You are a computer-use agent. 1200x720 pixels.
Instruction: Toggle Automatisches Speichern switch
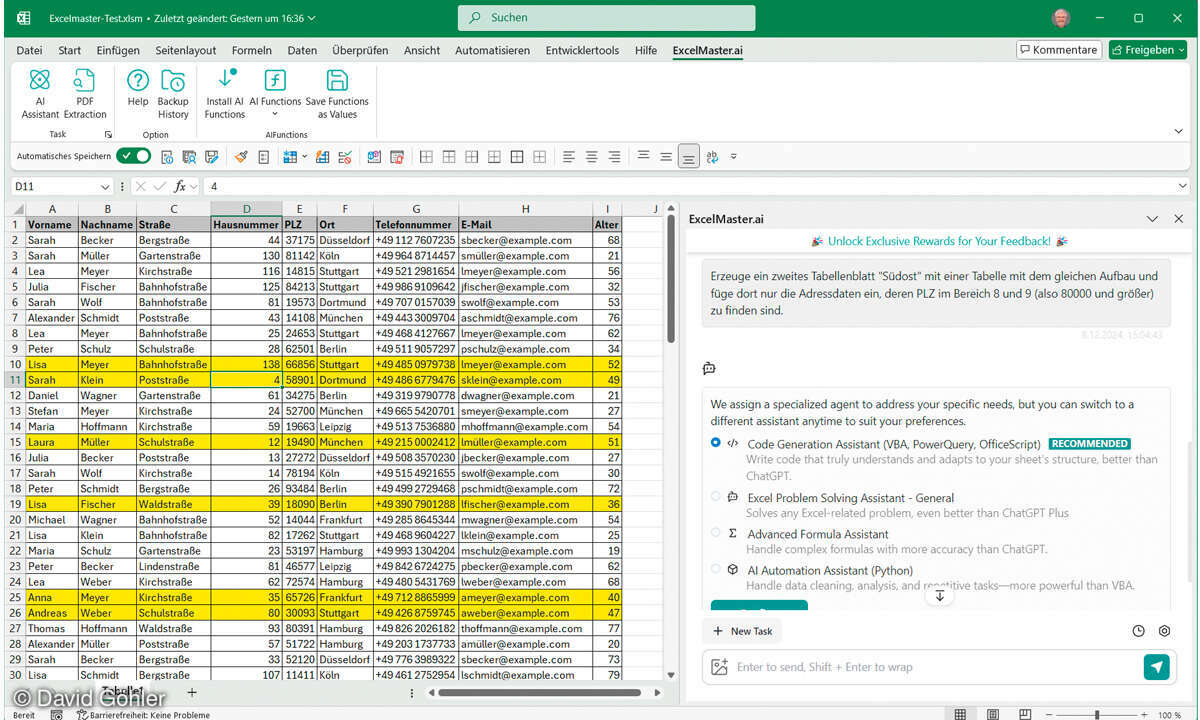[x=133, y=156]
